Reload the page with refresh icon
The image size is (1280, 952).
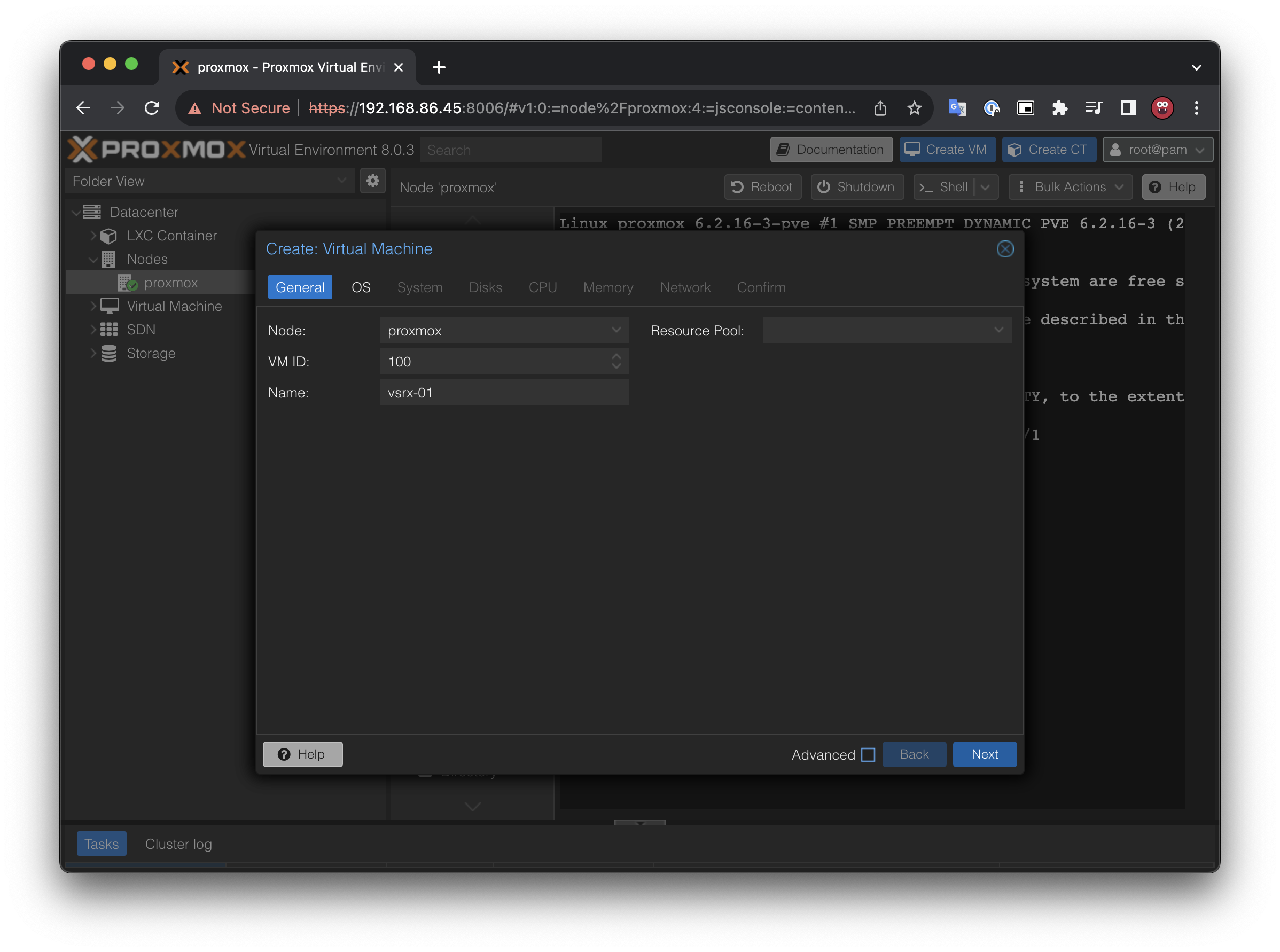click(152, 108)
